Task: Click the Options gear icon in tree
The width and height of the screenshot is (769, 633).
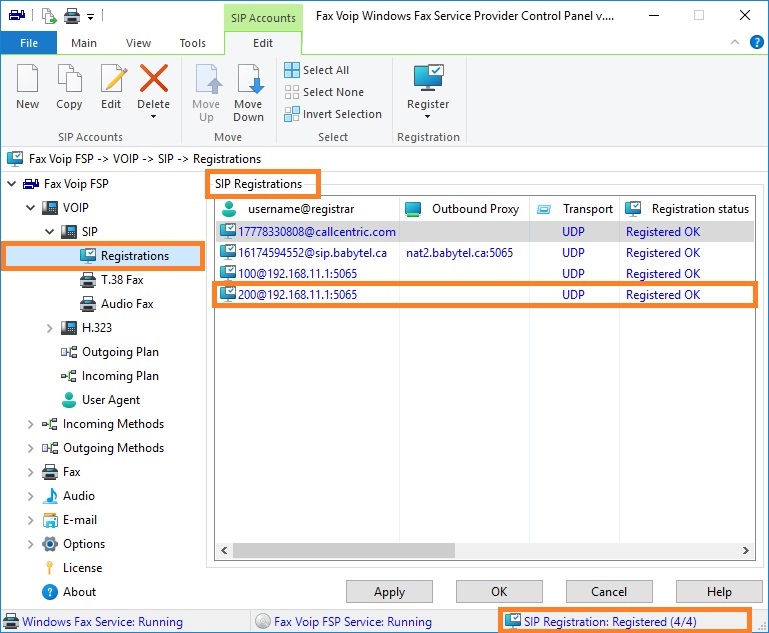Action: tap(50, 544)
